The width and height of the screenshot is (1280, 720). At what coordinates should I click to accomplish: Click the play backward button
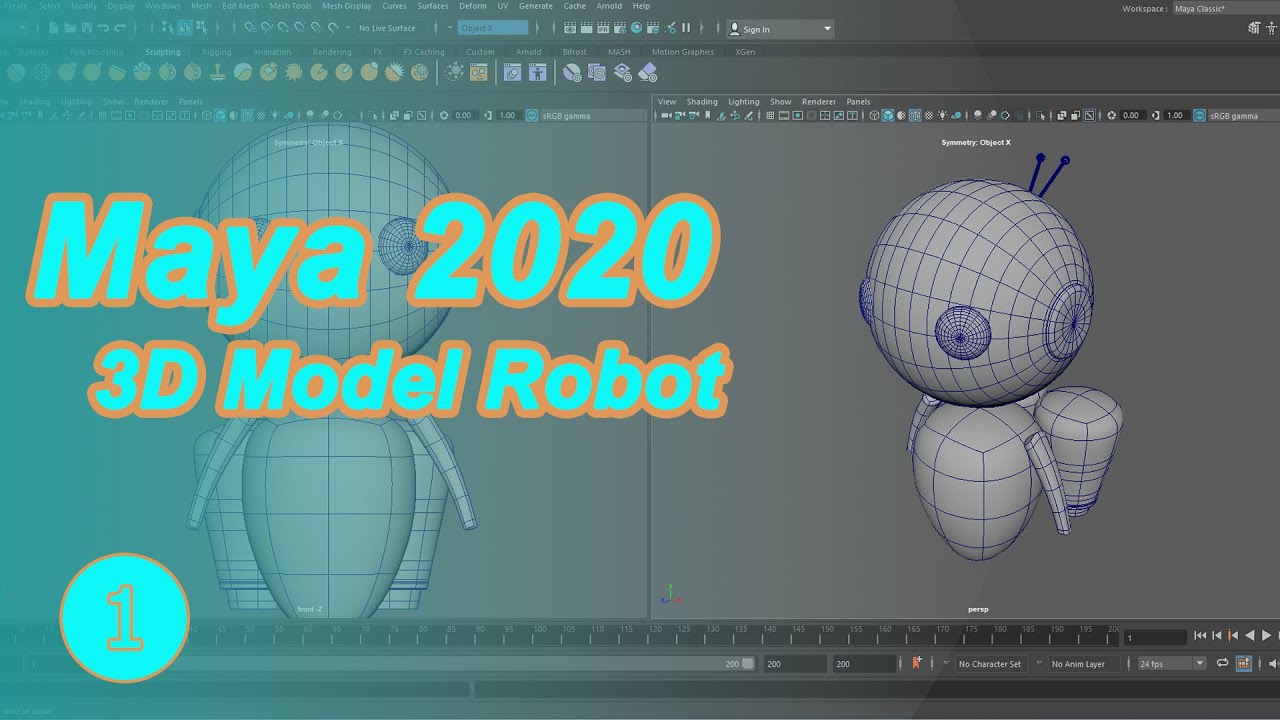click(x=1249, y=635)
